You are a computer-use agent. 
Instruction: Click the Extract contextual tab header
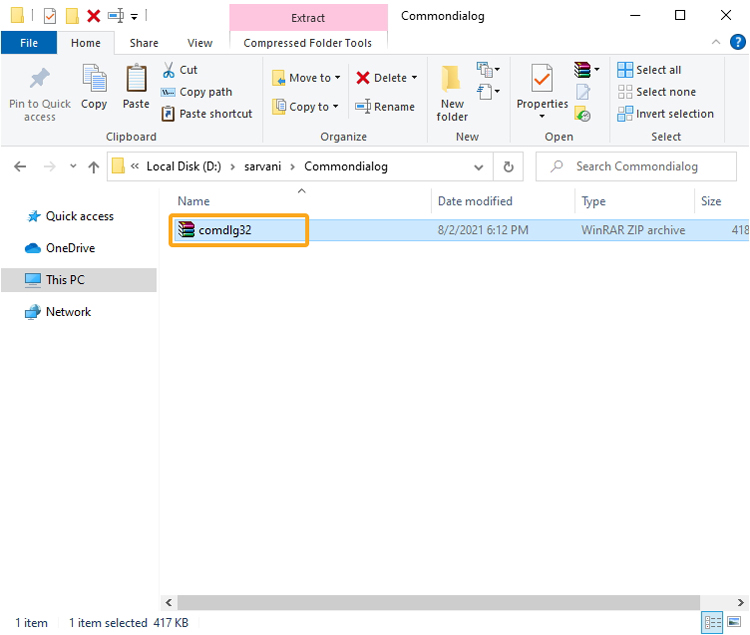click(x=308, y=18)
